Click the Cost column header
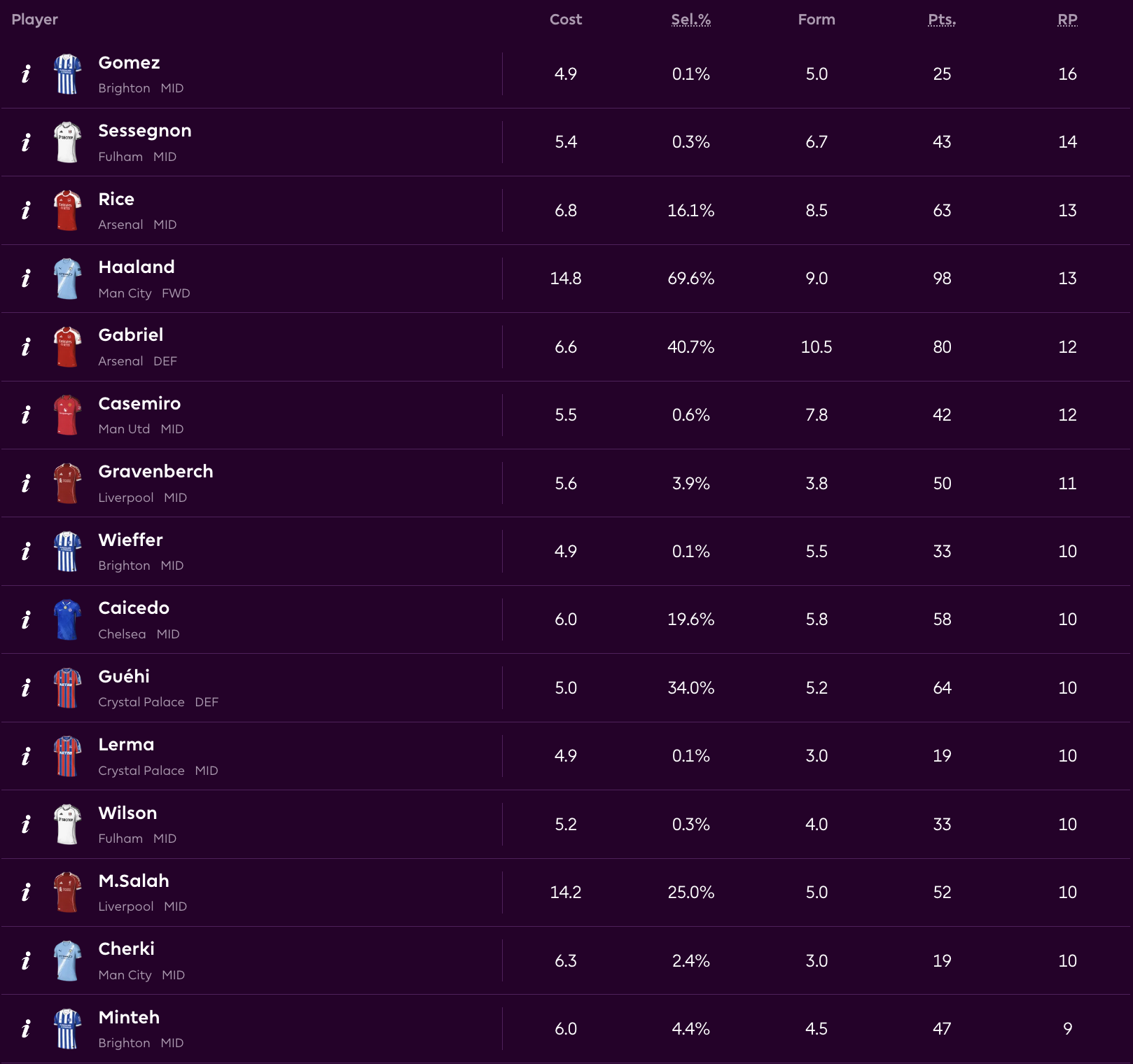The height and width of the screenshot is (1064, 1133). click(x=566, y=20)
